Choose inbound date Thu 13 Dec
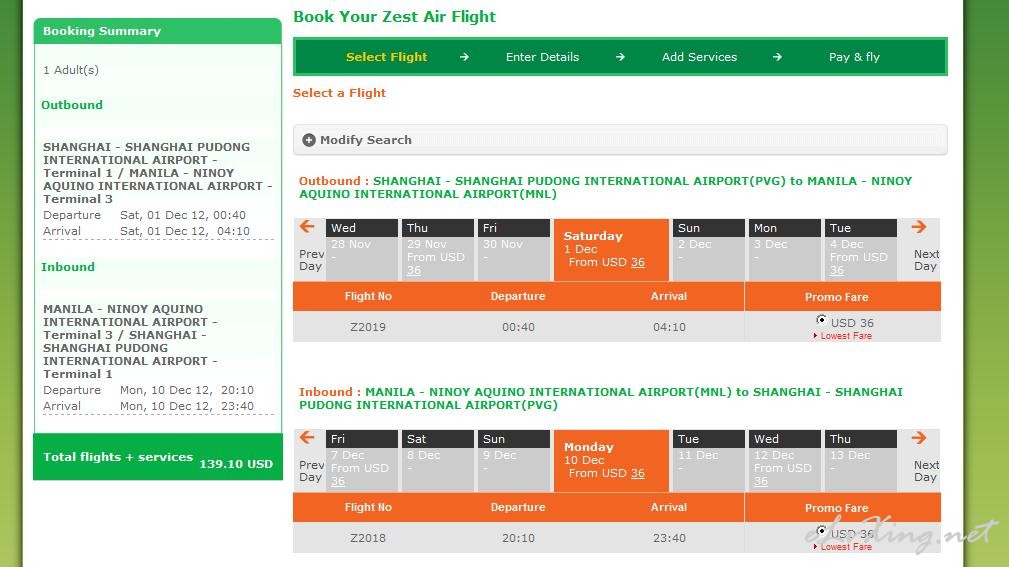This screenshot has height=567, width=1009. (x=860, y=461)
